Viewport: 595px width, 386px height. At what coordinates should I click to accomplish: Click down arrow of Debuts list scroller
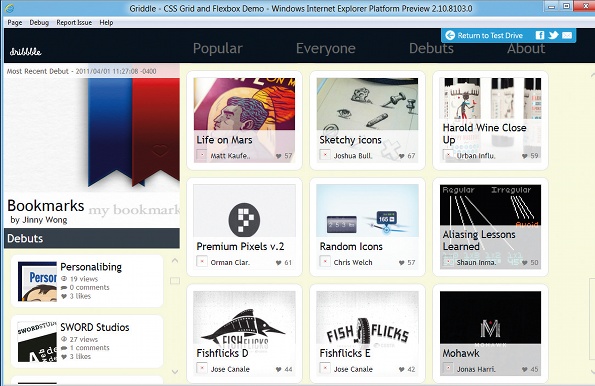coord(175,372)
